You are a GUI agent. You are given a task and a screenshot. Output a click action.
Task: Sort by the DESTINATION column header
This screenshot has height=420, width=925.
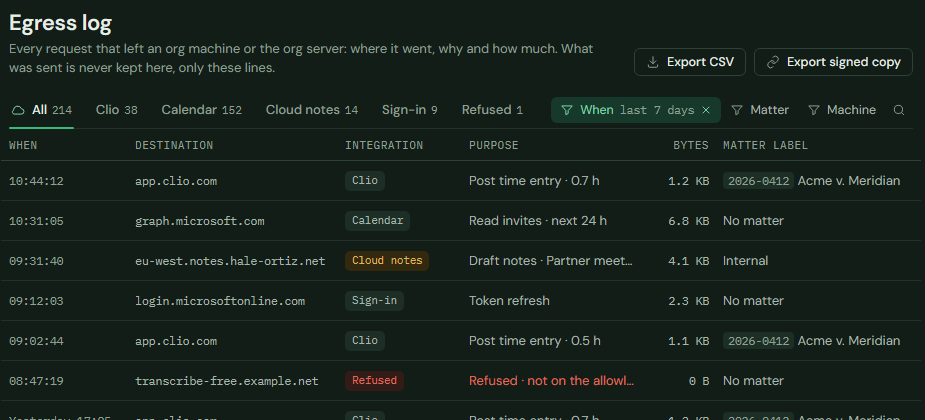174,145
